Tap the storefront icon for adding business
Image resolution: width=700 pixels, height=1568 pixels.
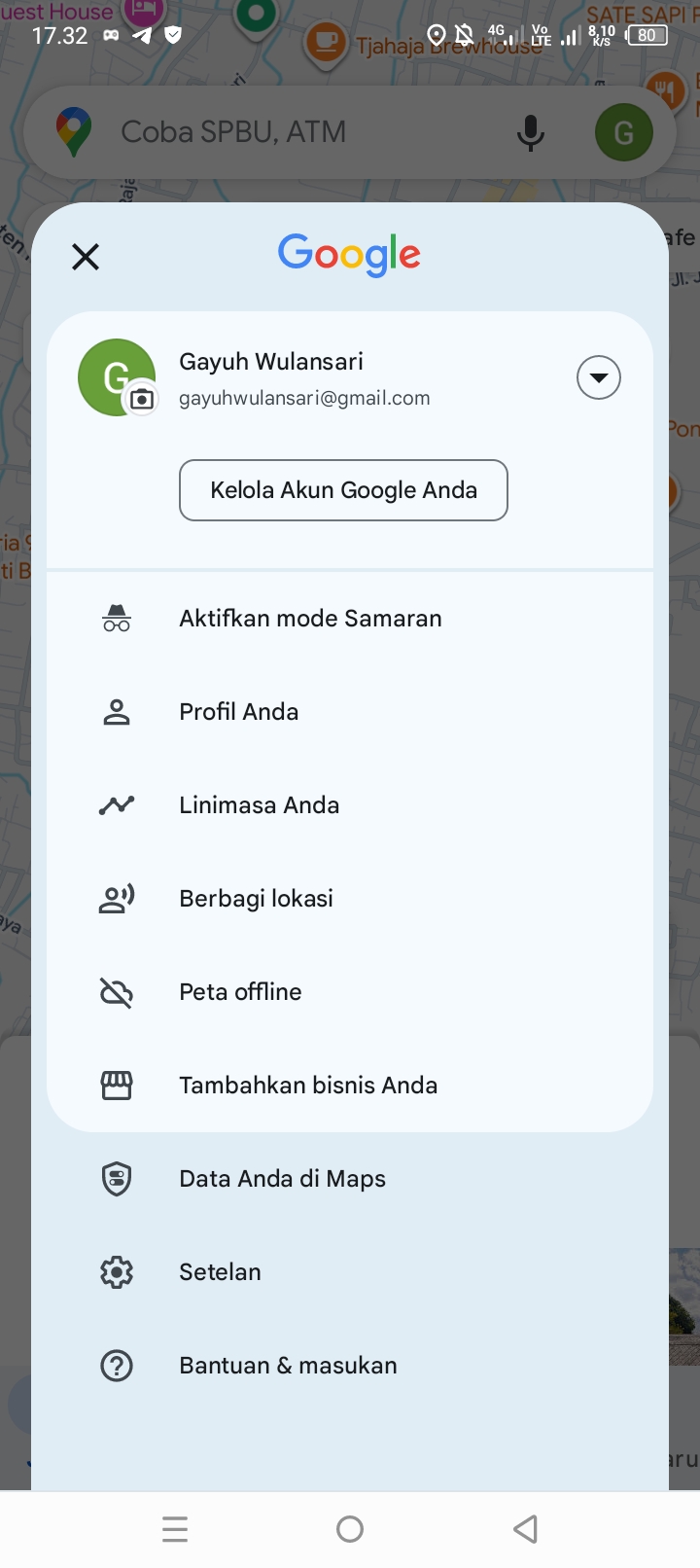coord(117,1086)
